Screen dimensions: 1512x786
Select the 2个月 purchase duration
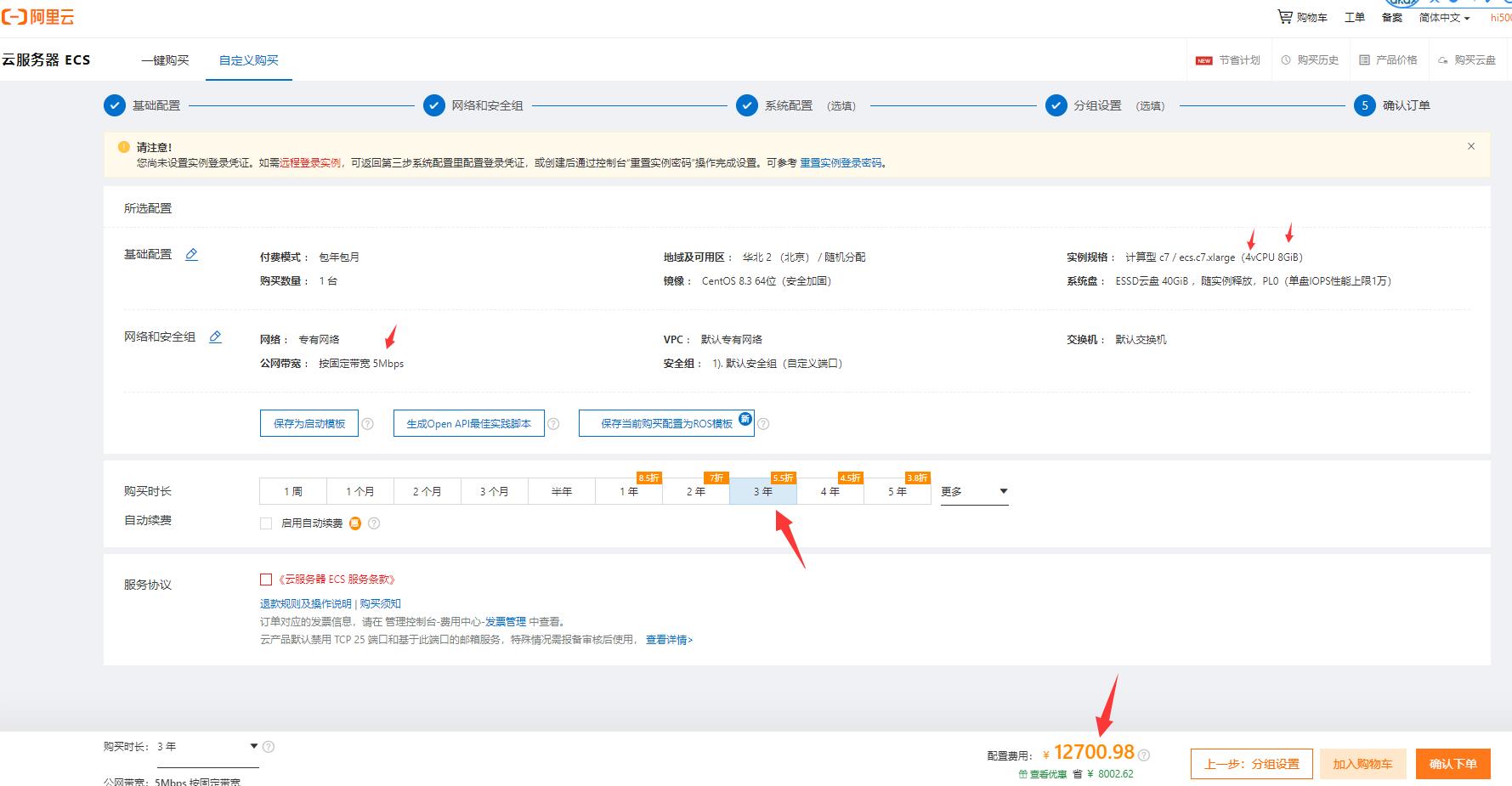pos(428,492)
